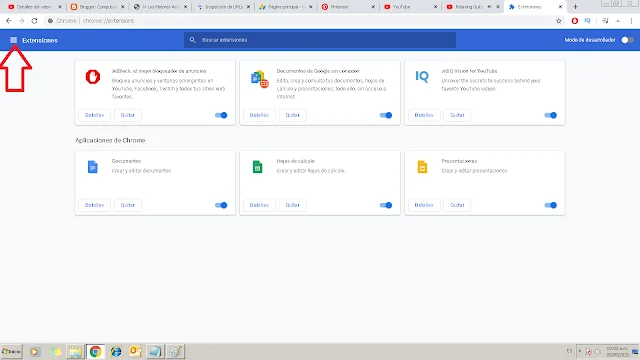Screen dimensions: 640x360
Task: Open Paint from taskbar
Action: click(176, 351)
